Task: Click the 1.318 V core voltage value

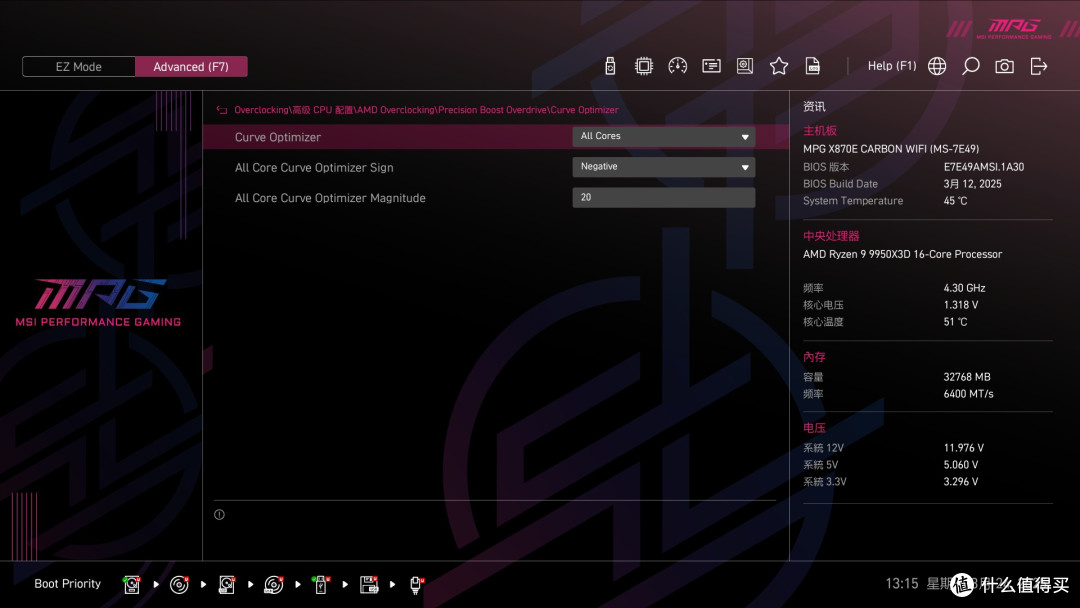Action: (x=961, y=304)
